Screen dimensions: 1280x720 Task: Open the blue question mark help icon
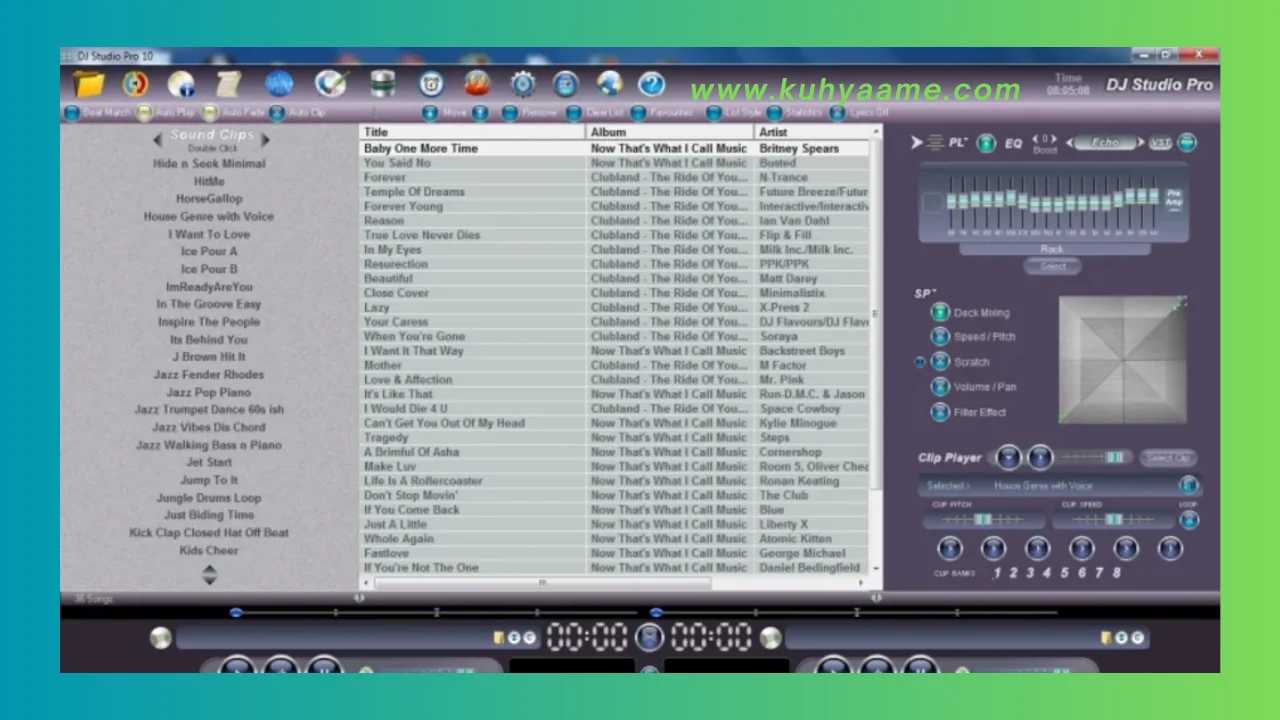[652, 83]
